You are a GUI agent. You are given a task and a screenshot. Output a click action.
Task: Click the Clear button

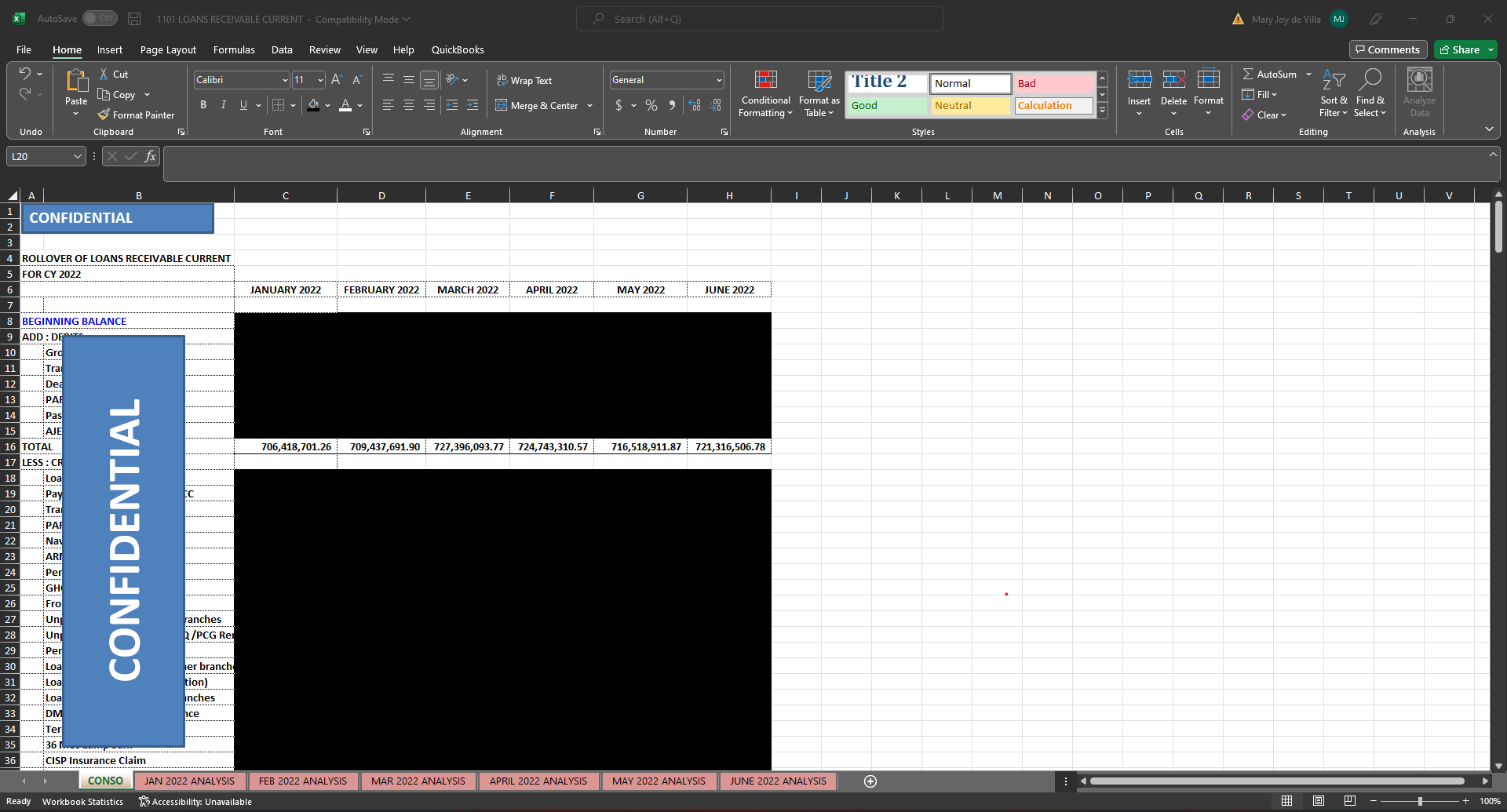(x=1264, y=115)
